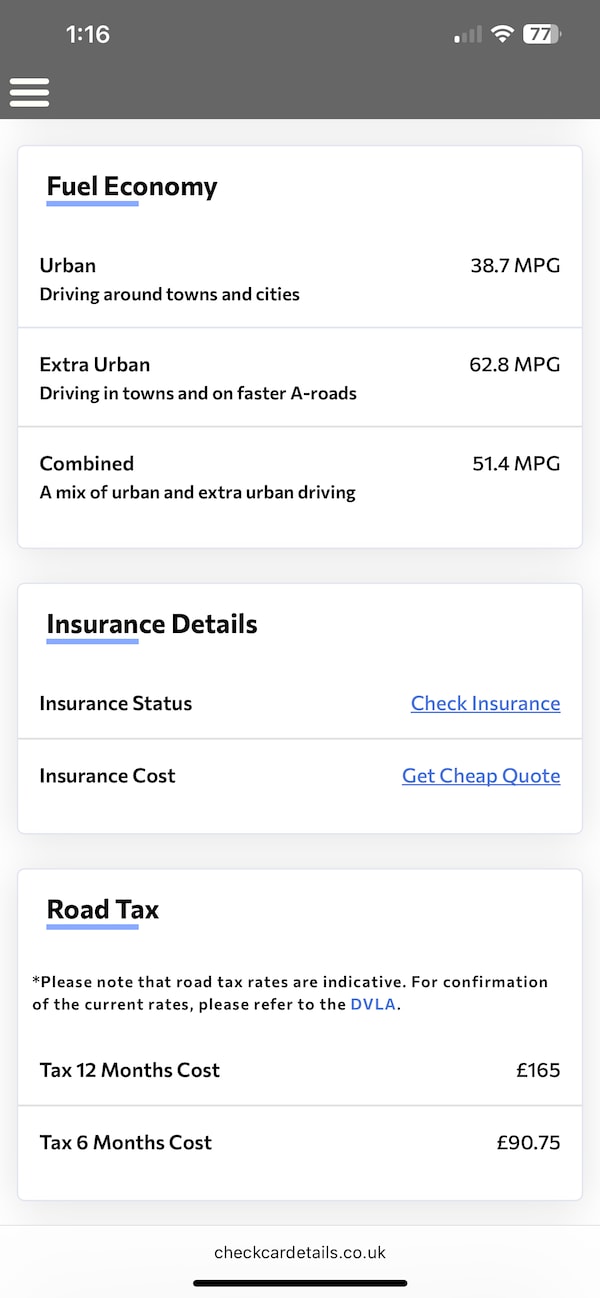
Task: Tap the Road Tax heading
Action: (x=103, y=909)
